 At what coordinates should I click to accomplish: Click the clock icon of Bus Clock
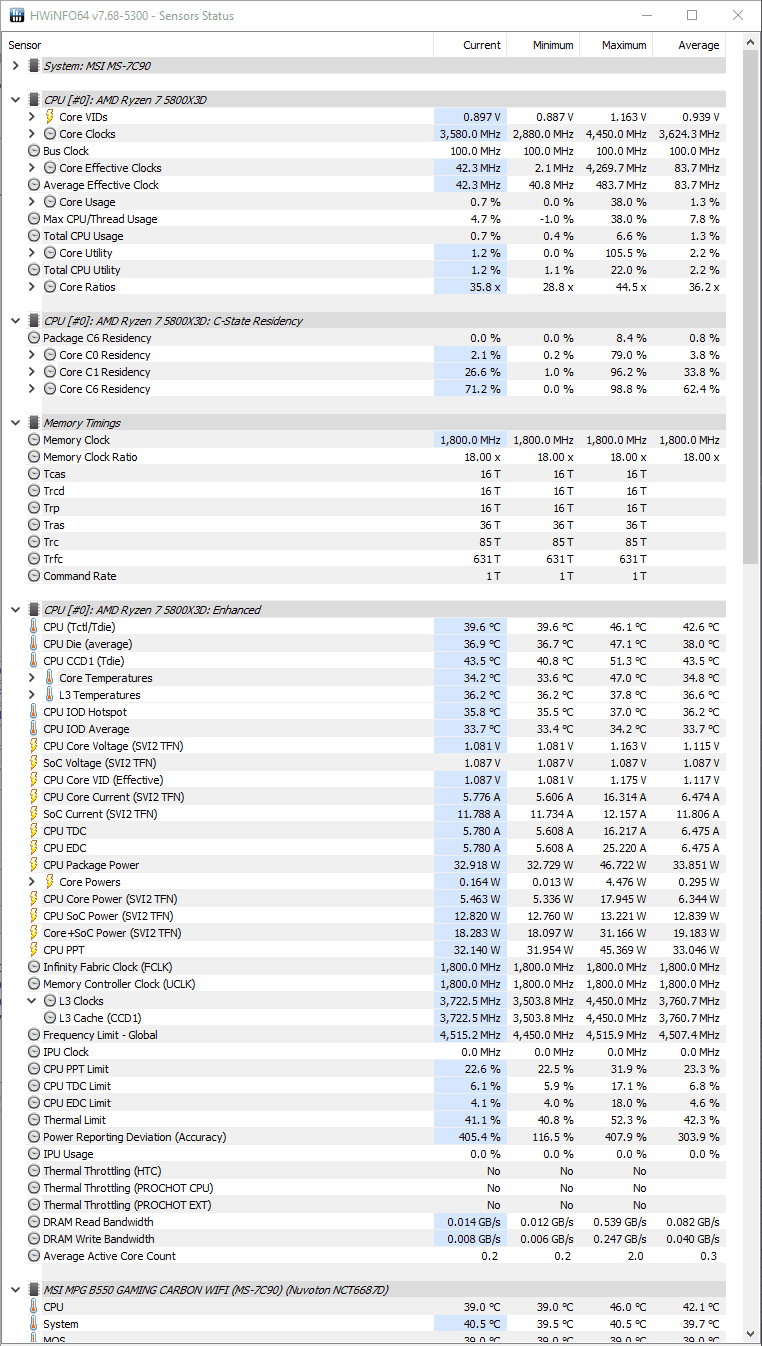click(34, 151)
